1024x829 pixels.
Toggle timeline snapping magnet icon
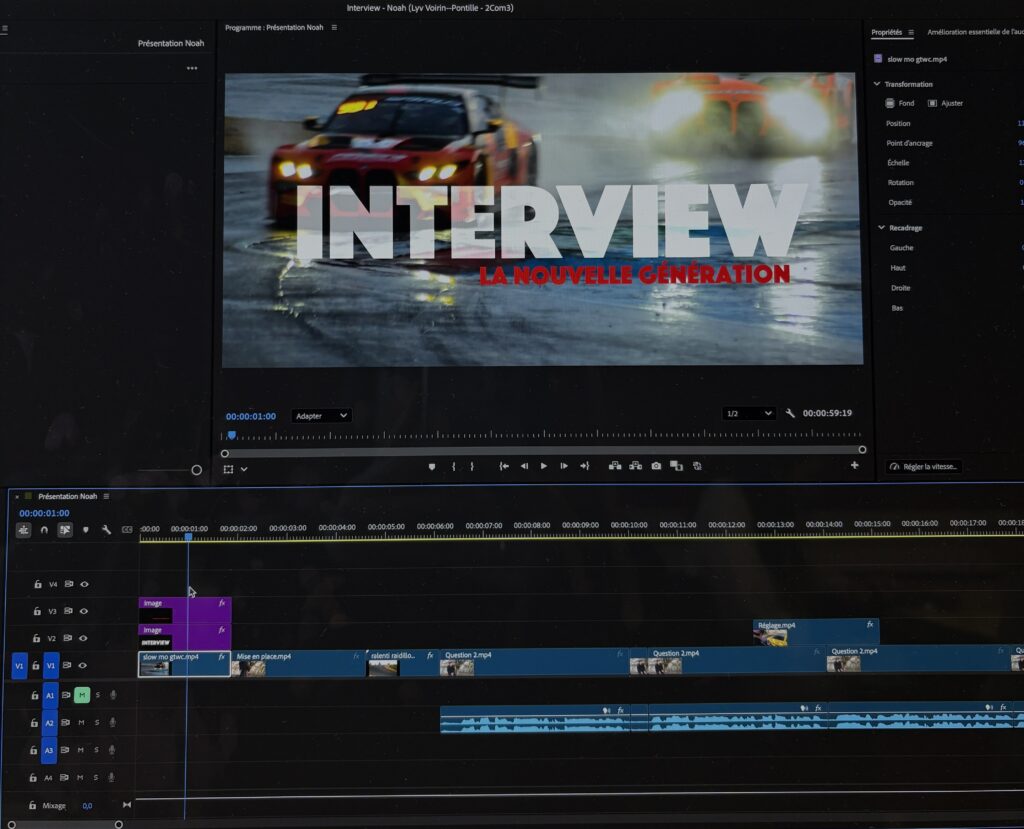click(x=44, y=530)
